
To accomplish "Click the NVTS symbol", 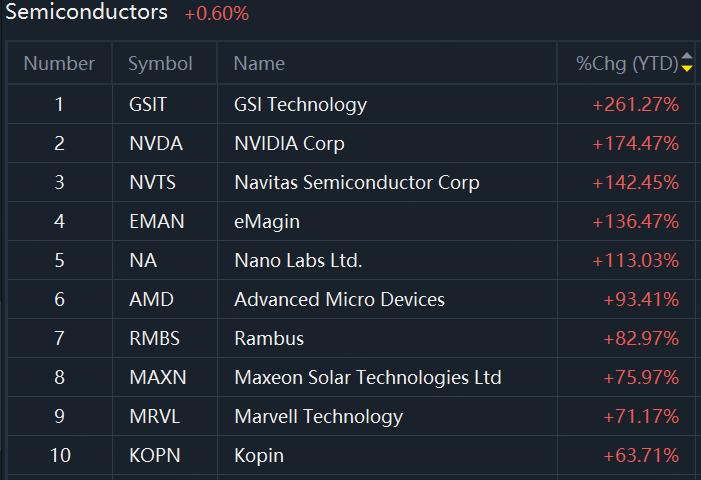I will tap(153, 182).
